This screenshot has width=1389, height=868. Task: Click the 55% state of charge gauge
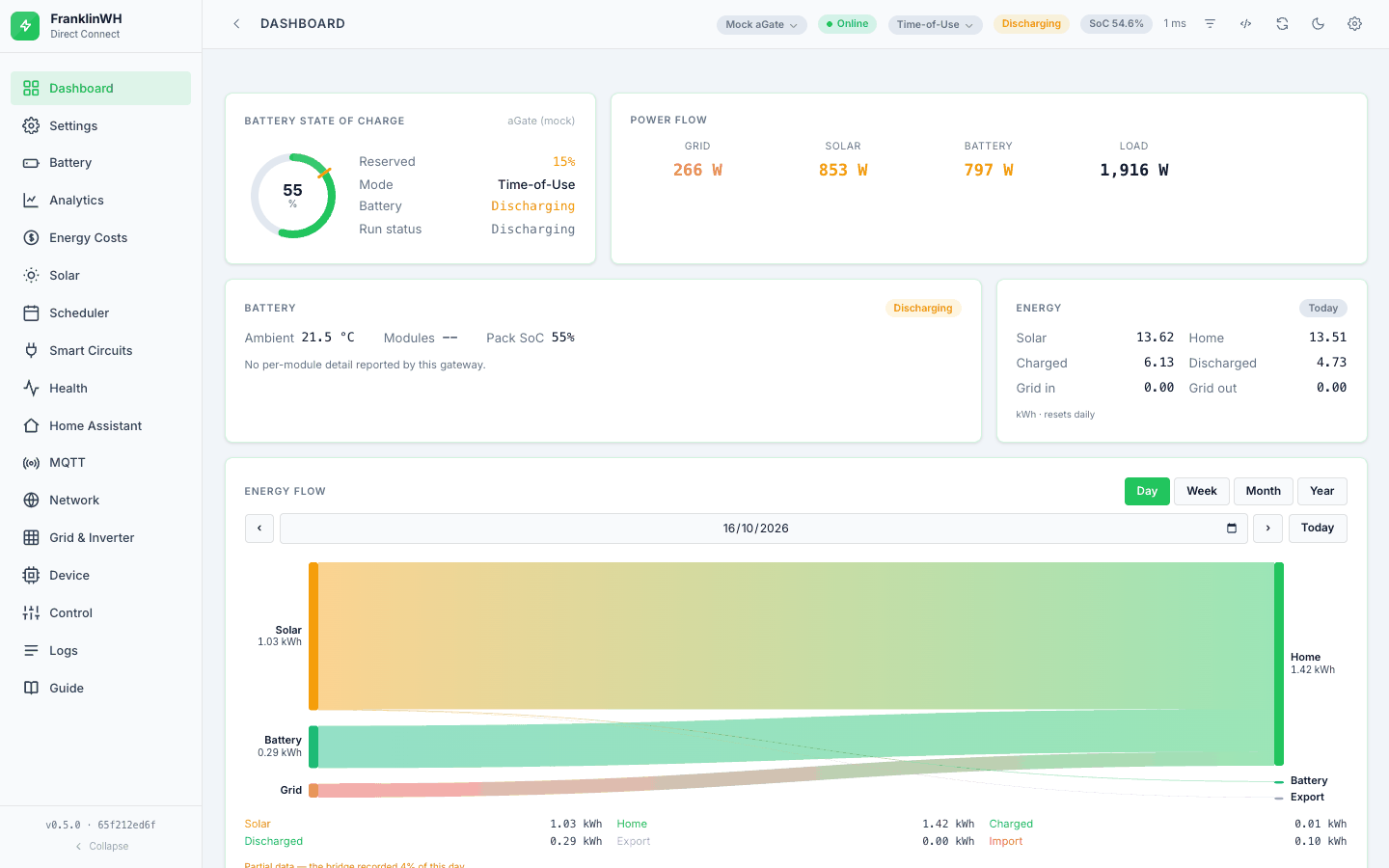pyautogui.click(x=293, y=196)
